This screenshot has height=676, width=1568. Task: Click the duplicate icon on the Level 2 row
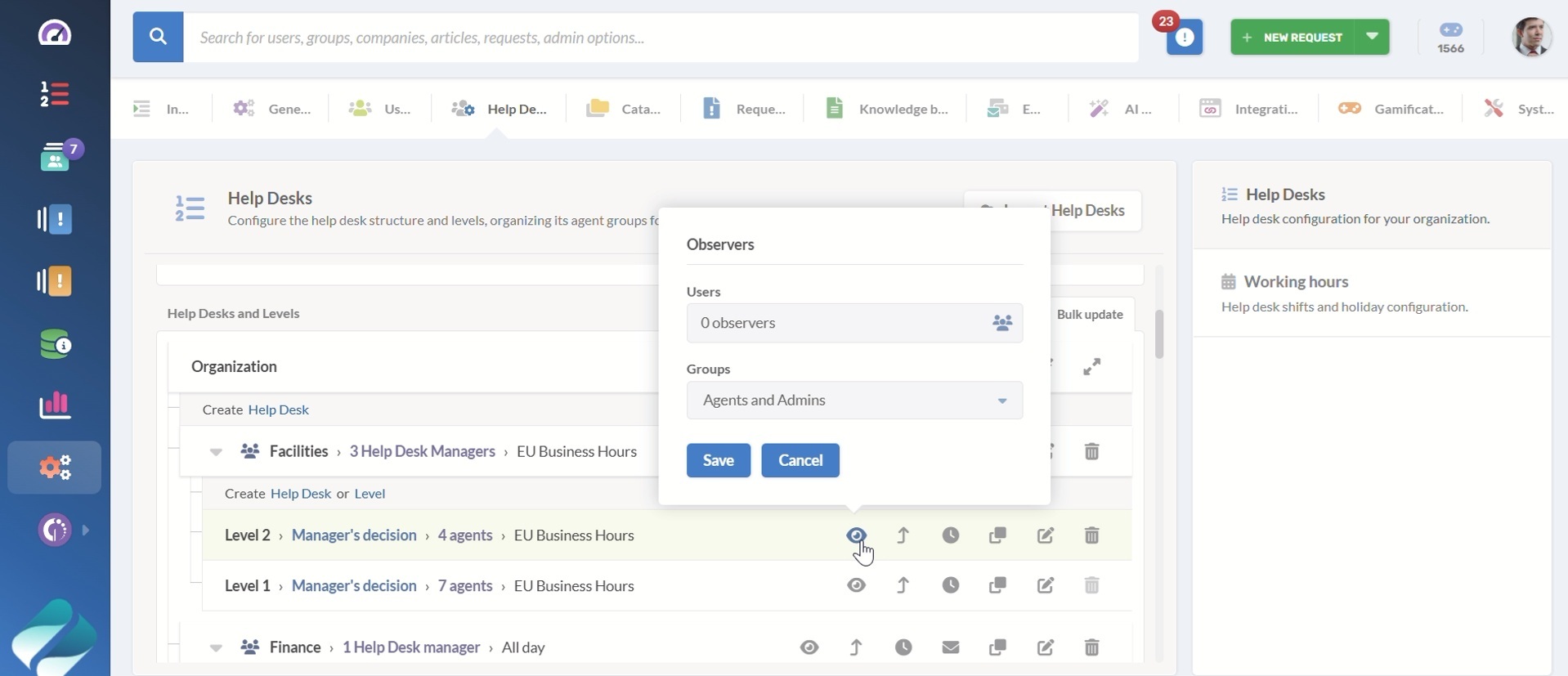(x=997, y=535)
